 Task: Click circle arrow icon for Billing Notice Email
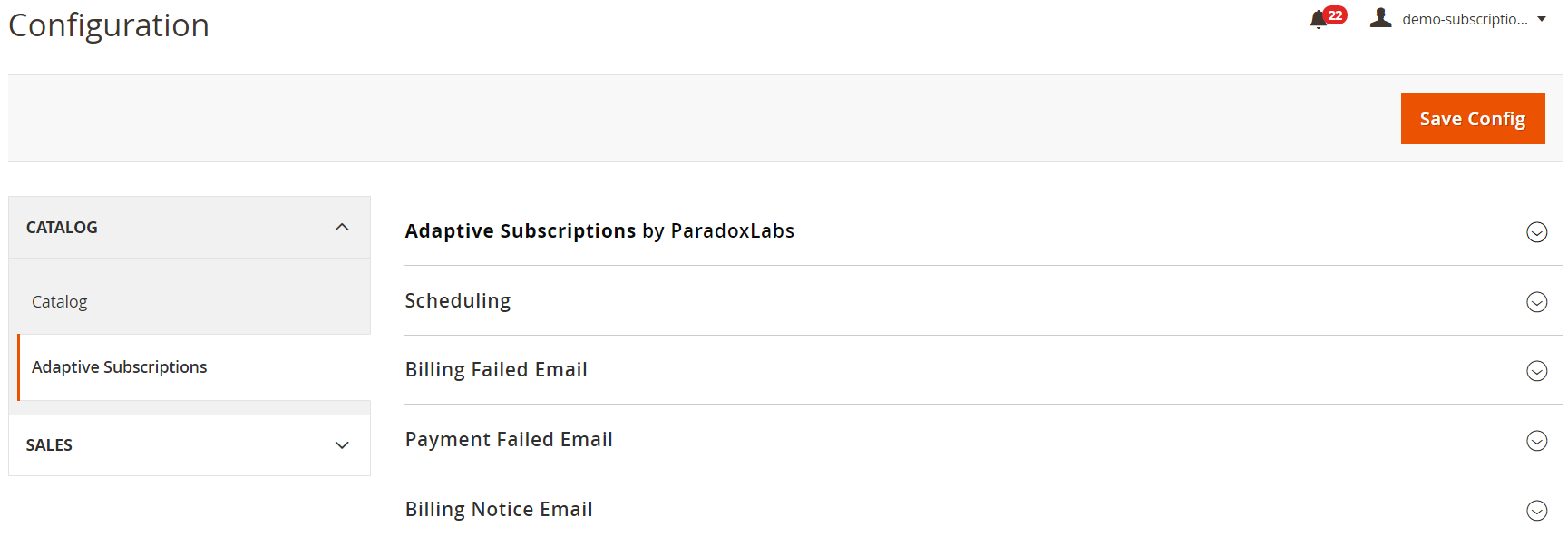click(x=1536, y=511)
